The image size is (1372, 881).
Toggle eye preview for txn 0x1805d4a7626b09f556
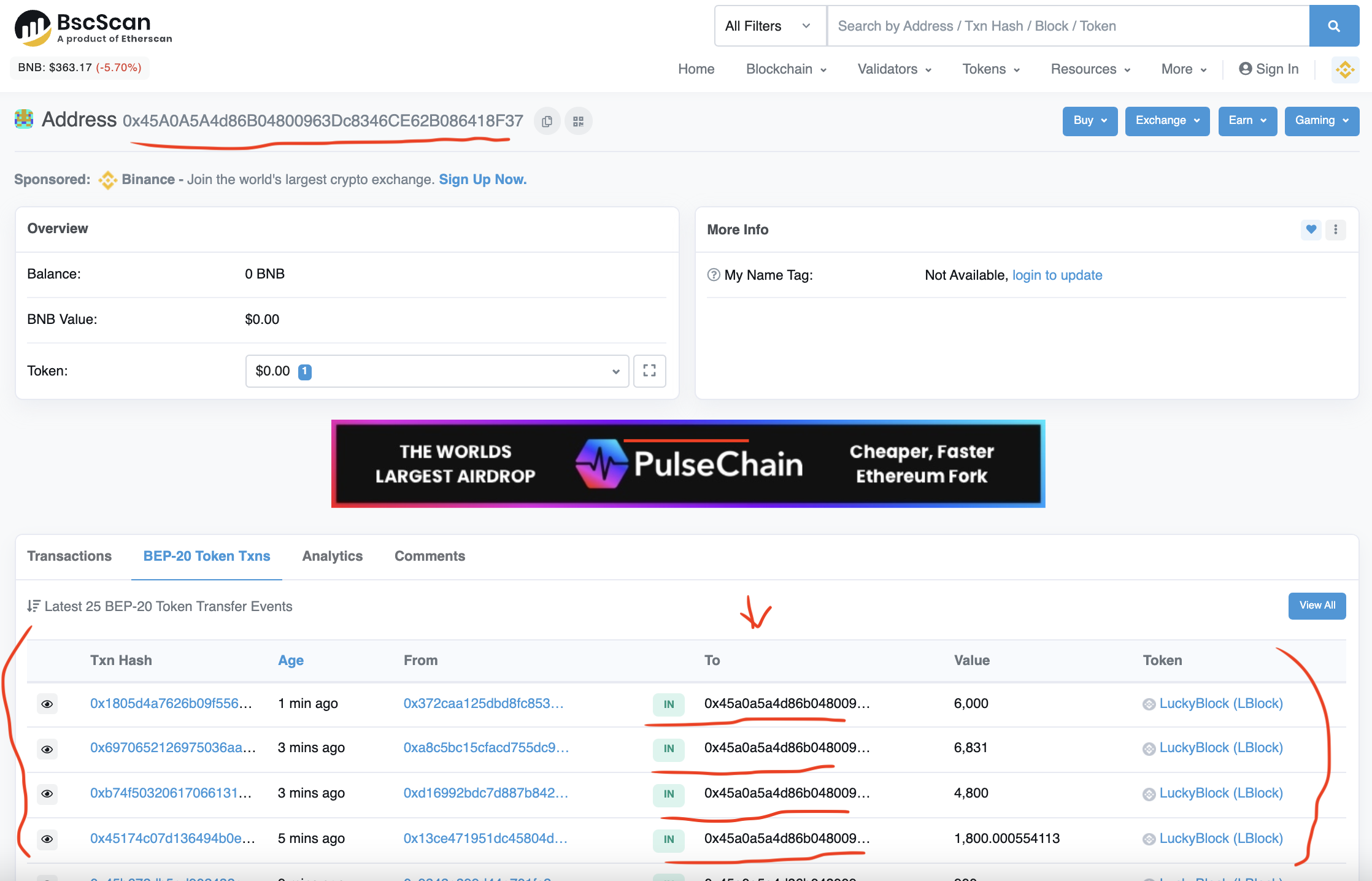point(47,704)
